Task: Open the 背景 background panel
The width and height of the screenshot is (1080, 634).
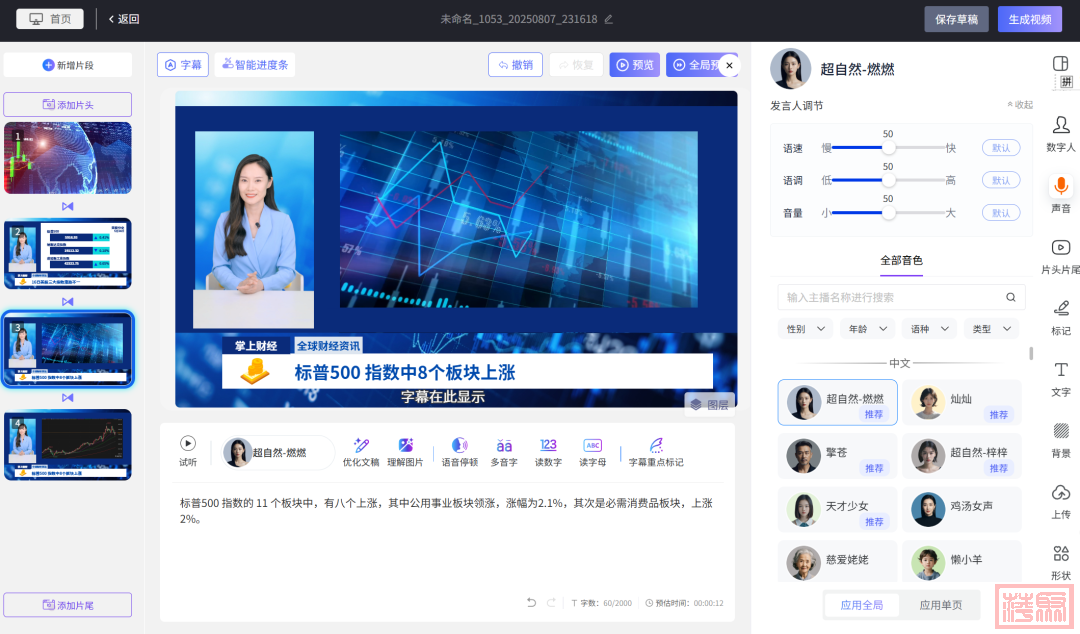Action: click(1060, 439)
